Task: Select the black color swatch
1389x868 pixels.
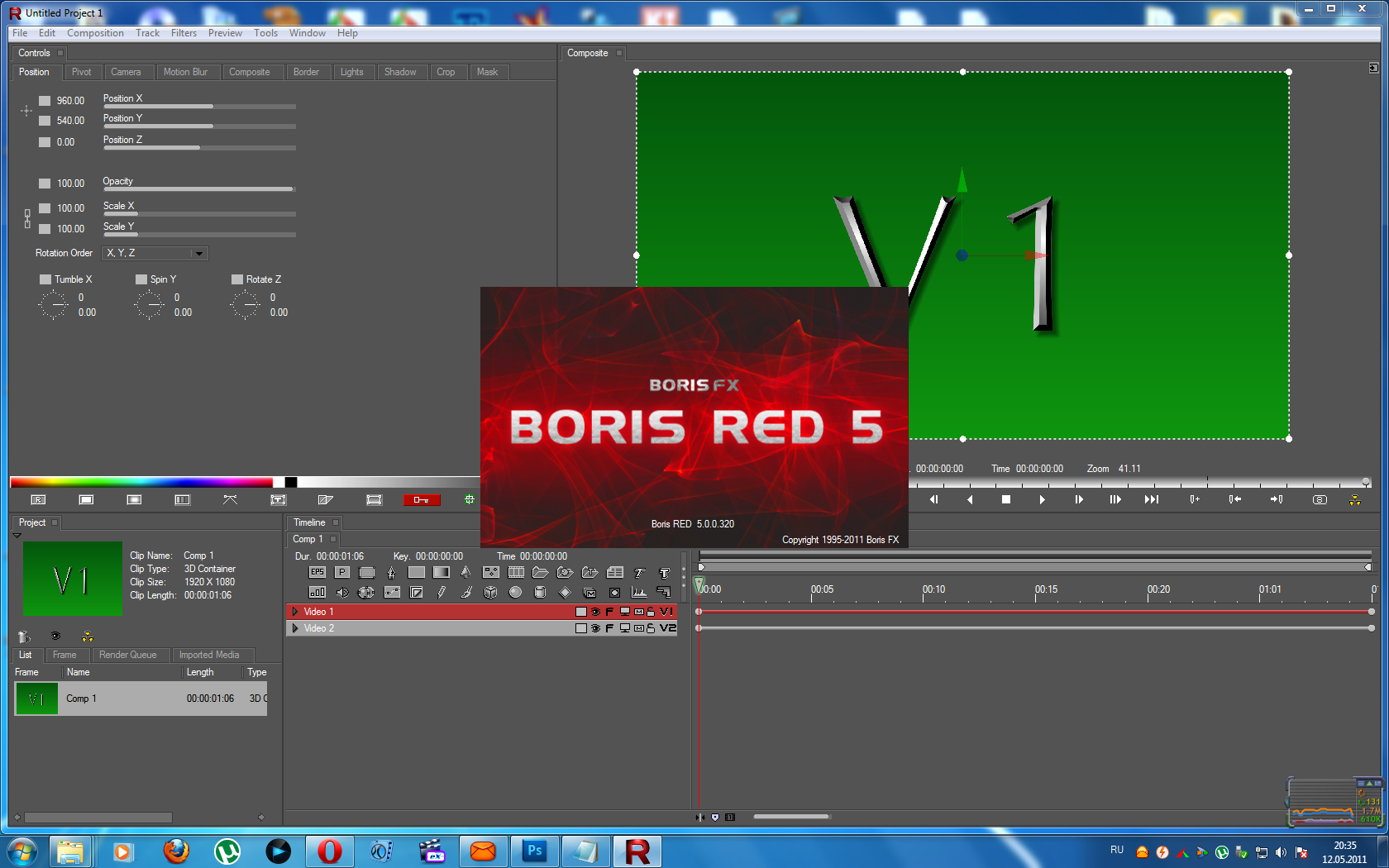Action: tap(291, 482)
